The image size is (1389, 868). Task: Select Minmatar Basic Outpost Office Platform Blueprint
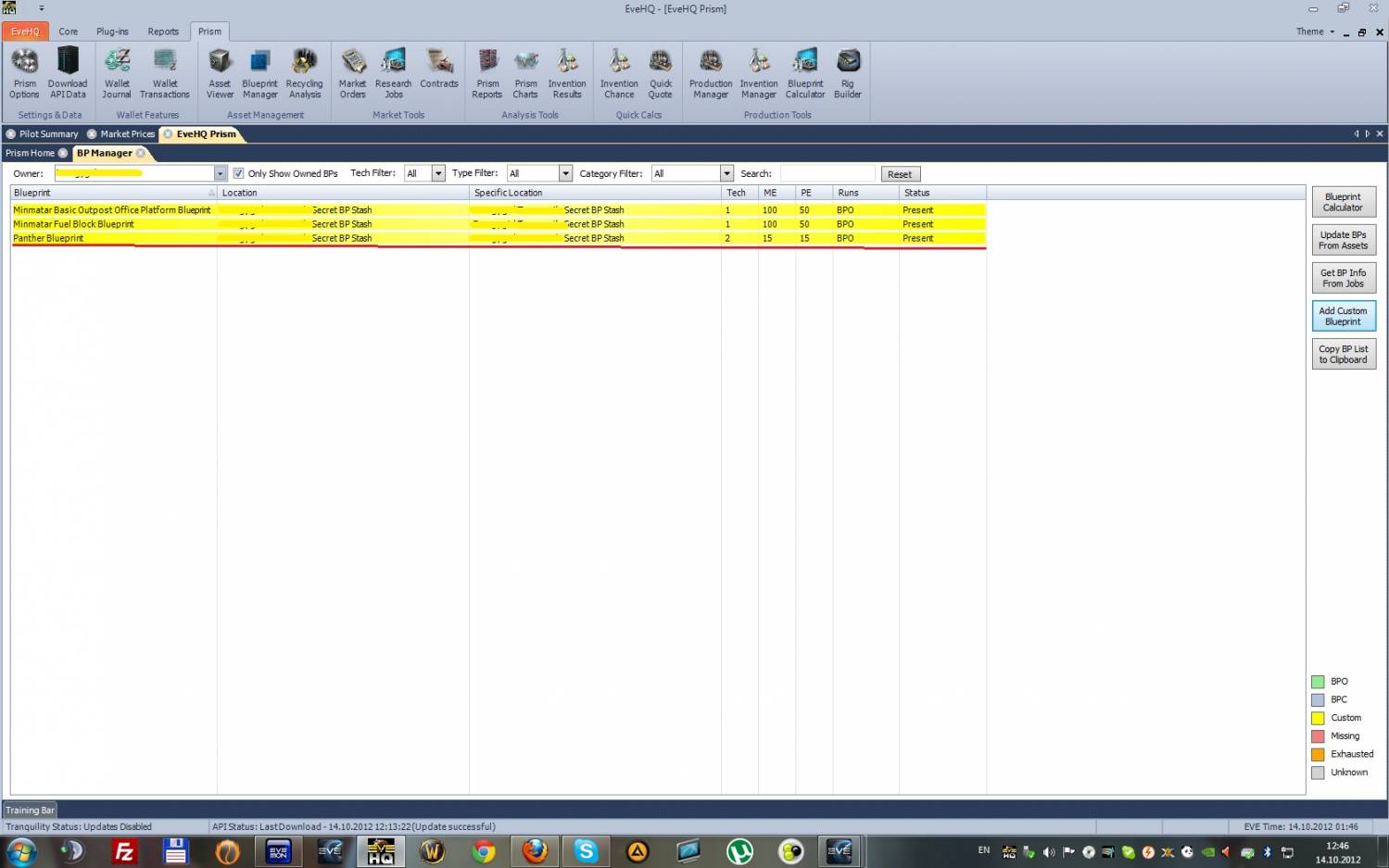499,210
